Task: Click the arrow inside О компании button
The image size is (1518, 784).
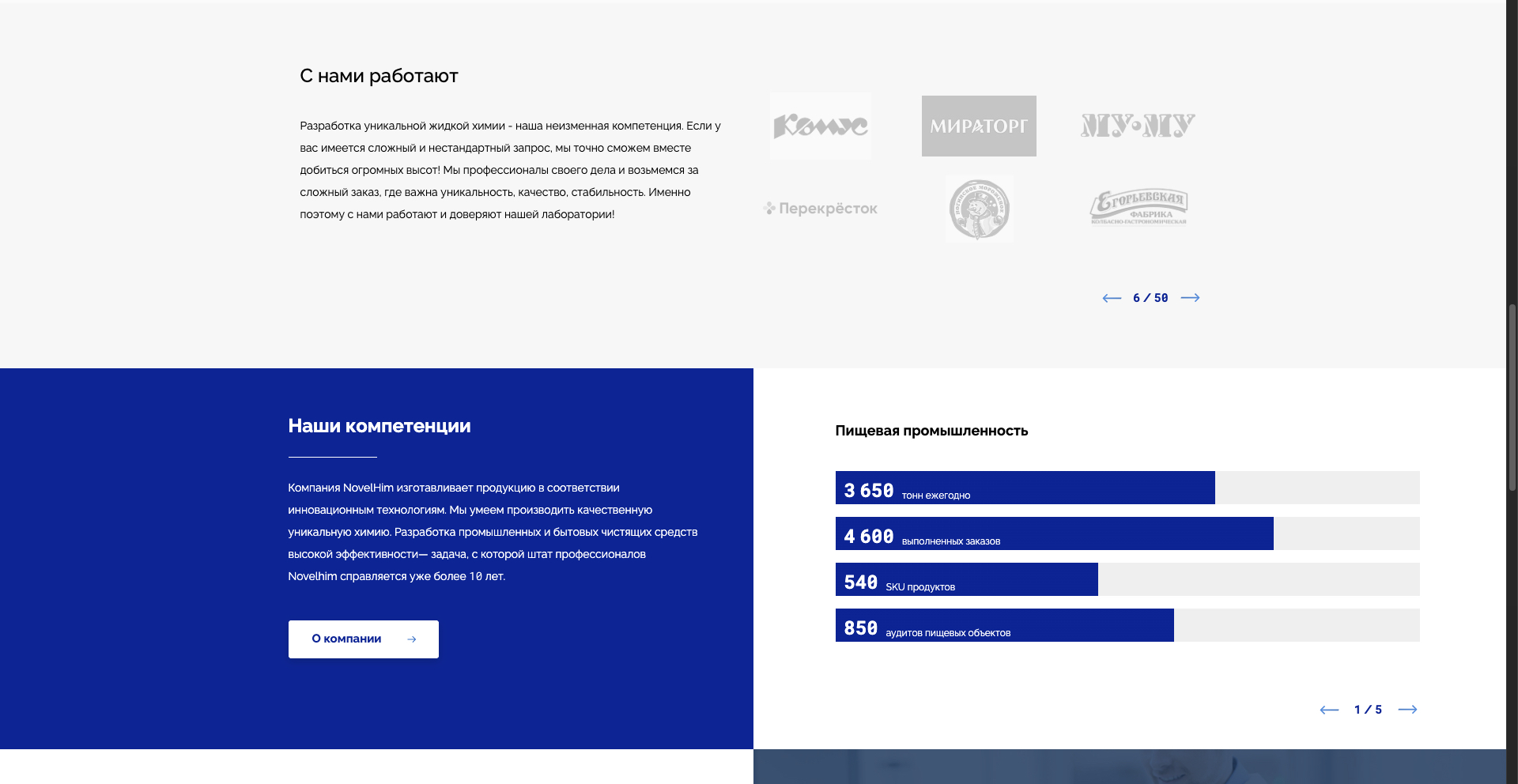Action: pos(412,639)
